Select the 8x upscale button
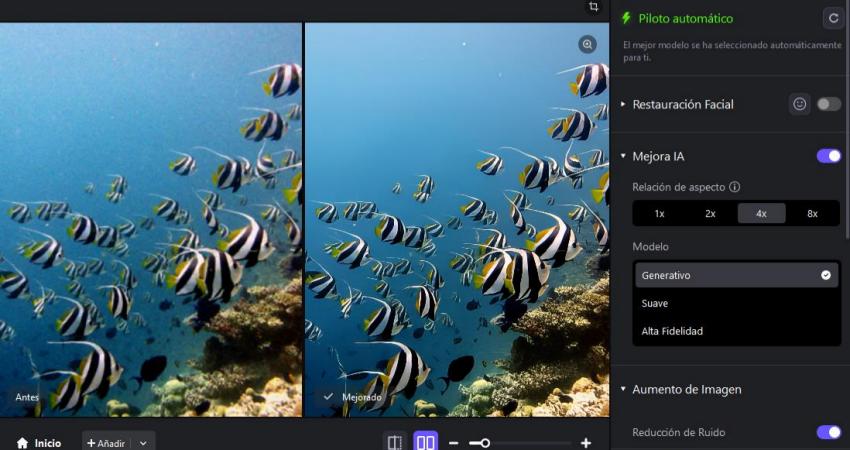This screenshot has height=450, width=850. pyautogui.click(x=812, y=213)
